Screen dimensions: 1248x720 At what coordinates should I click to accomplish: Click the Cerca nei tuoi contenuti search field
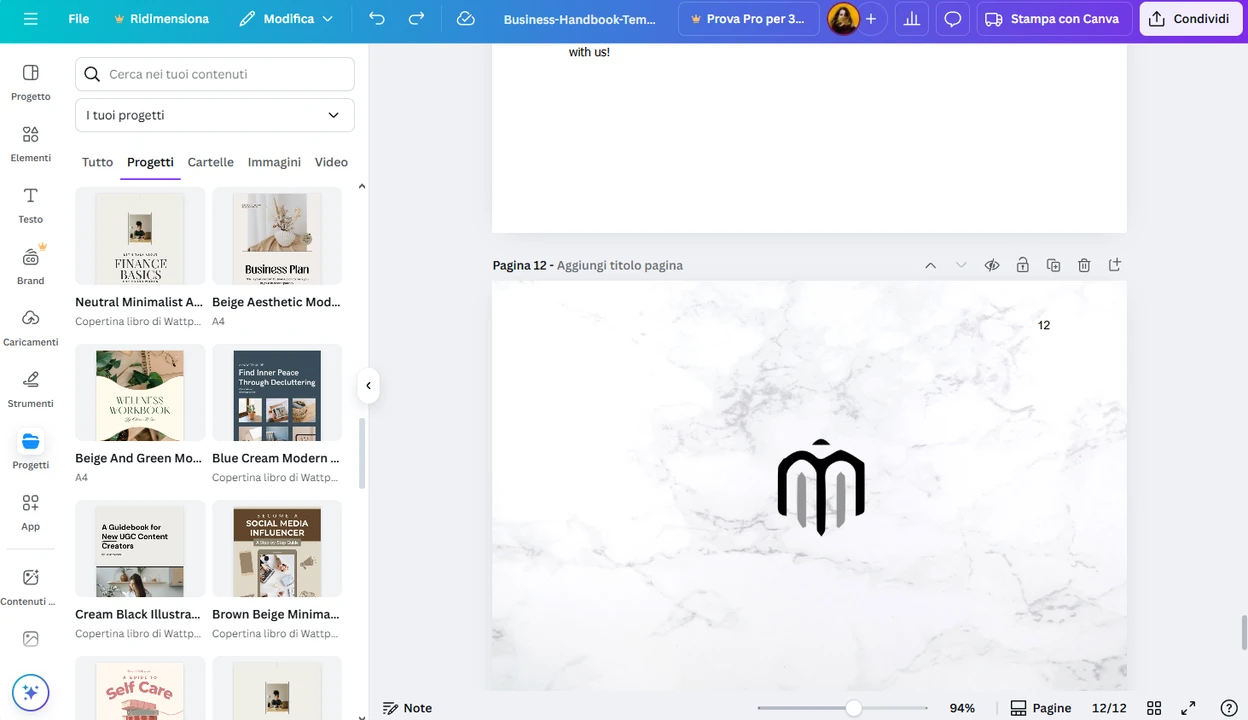tap(215, 74)
